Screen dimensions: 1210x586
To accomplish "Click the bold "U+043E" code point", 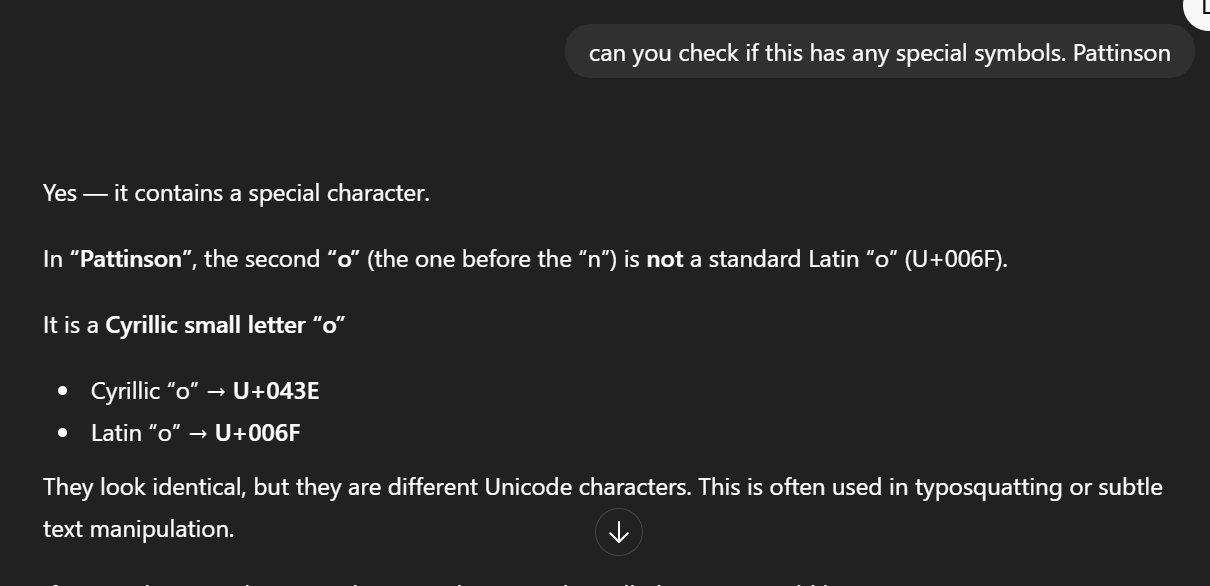I will click(x=276, y=391).
